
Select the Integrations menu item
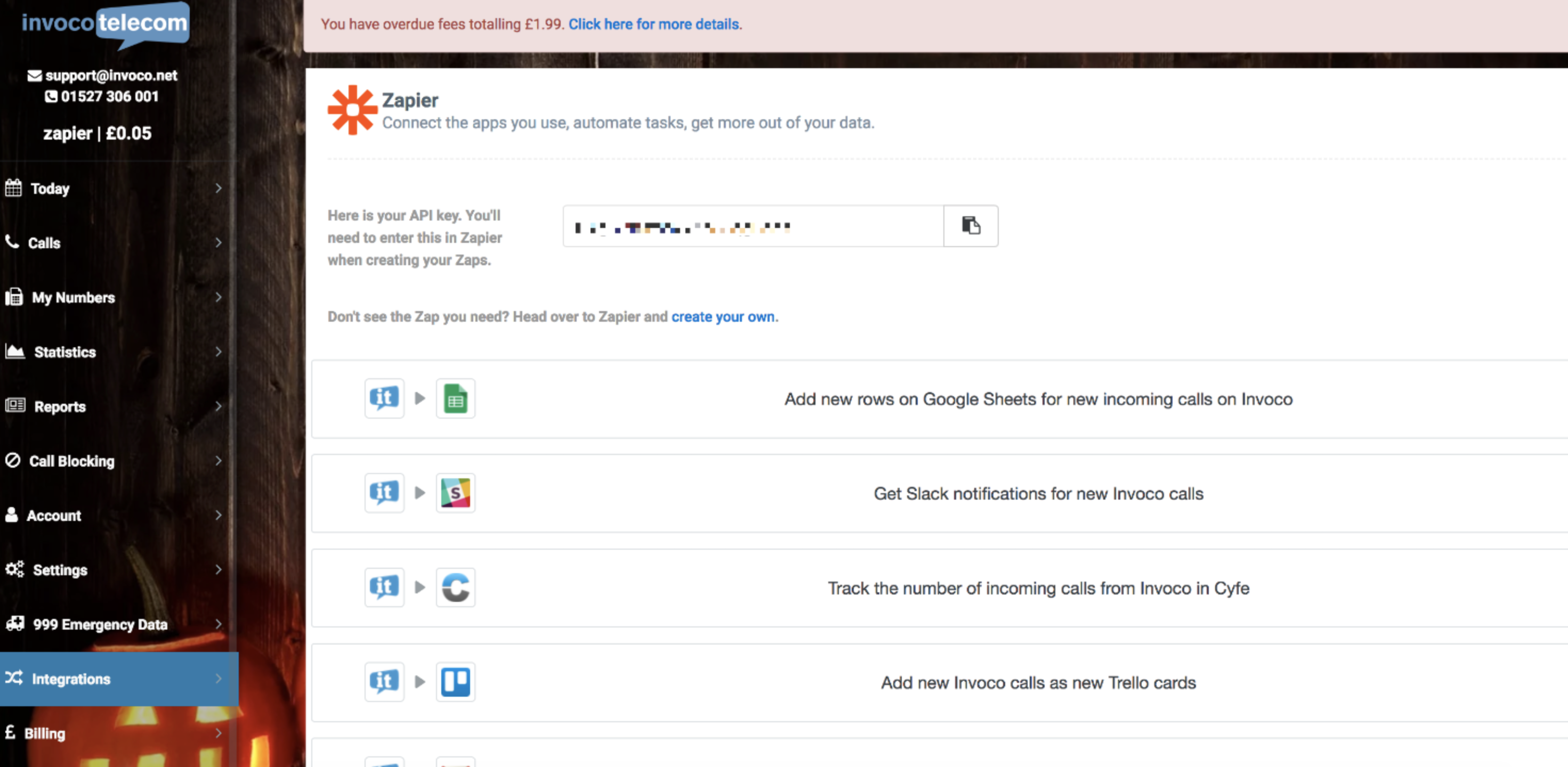70,679
